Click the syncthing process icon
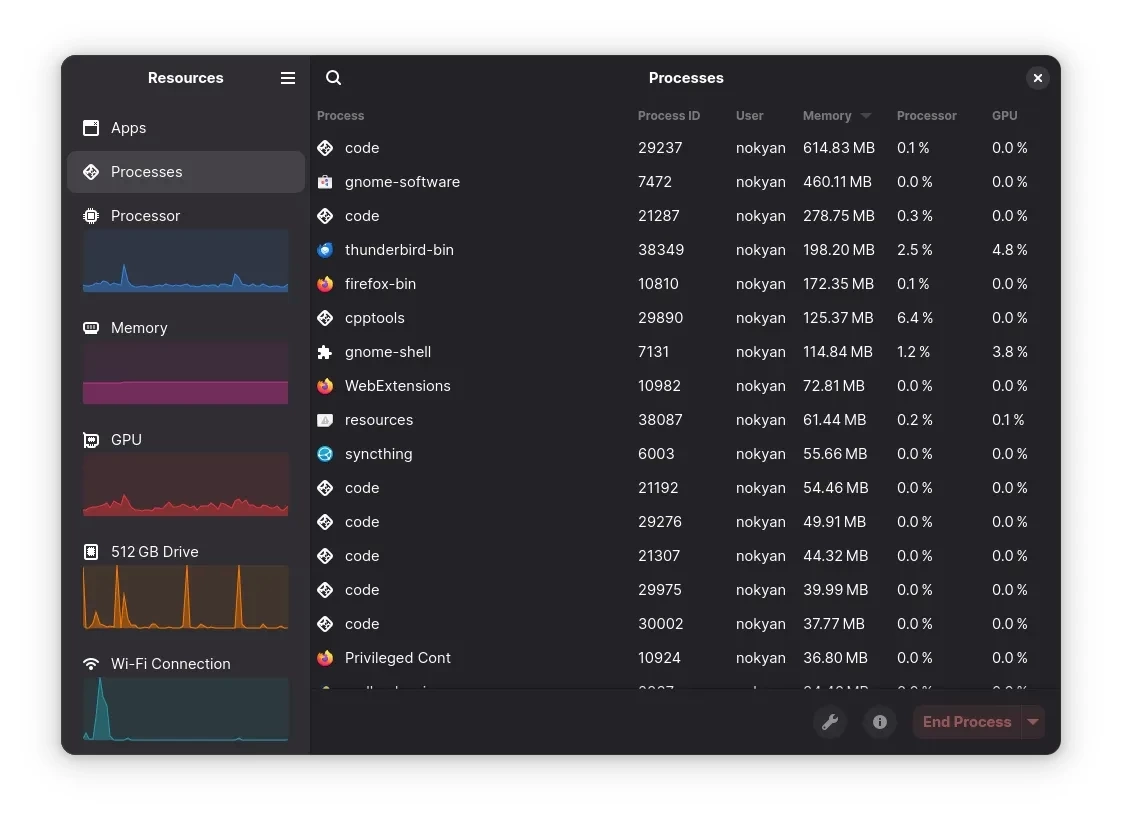Viewport: 1122px width, 822px height. 325,454
